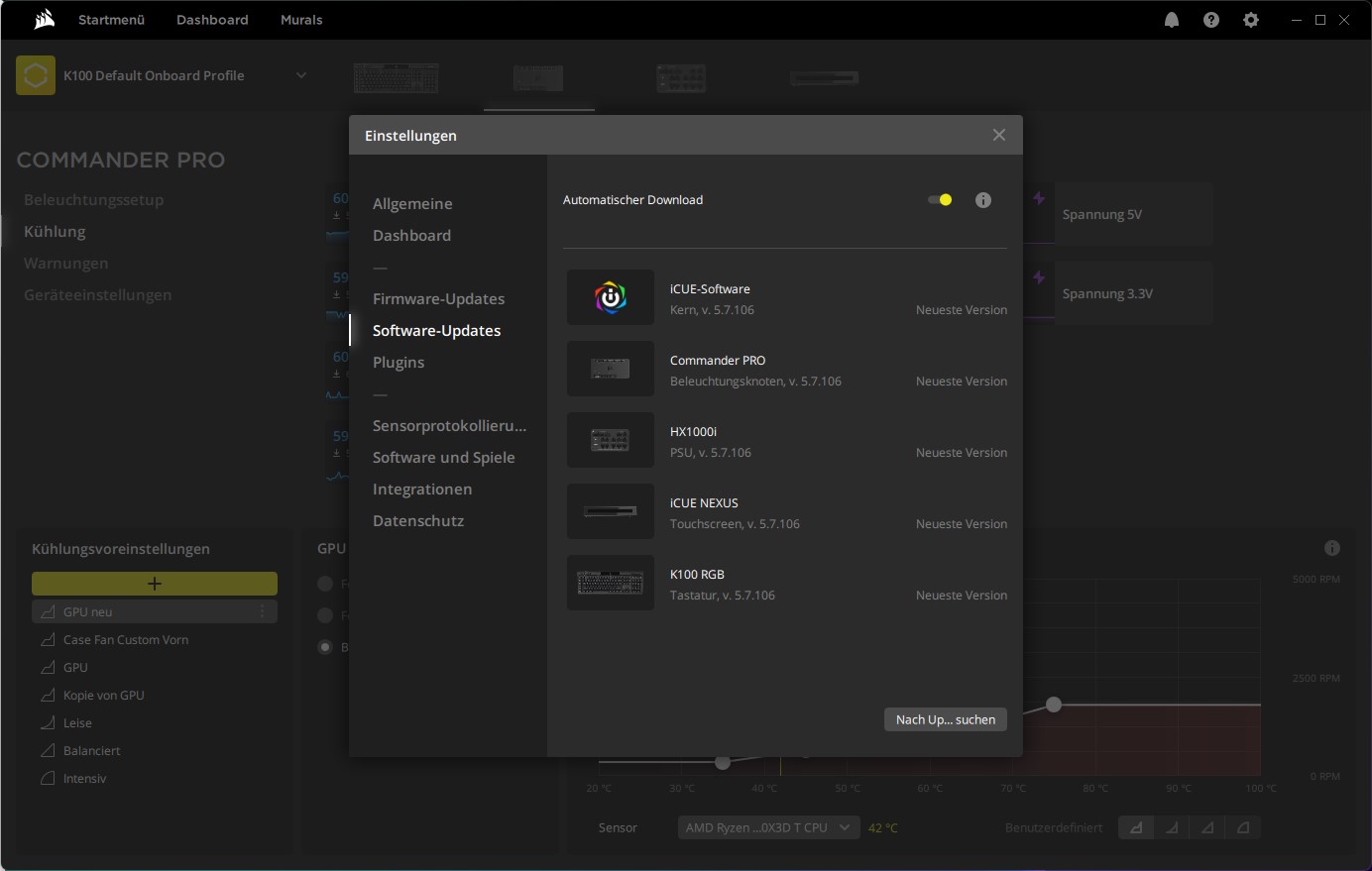Click the lightning icon beside Spannung 5V
This screenshot has height=871, width=1372.
1039,198
